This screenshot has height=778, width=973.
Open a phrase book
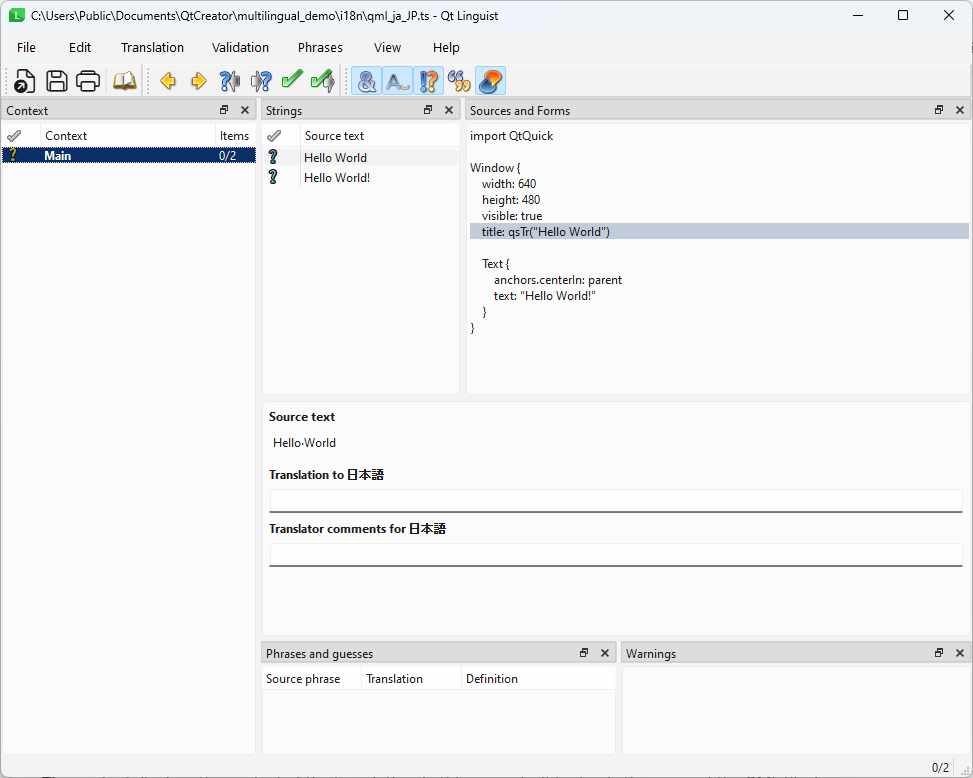(124, 81)
